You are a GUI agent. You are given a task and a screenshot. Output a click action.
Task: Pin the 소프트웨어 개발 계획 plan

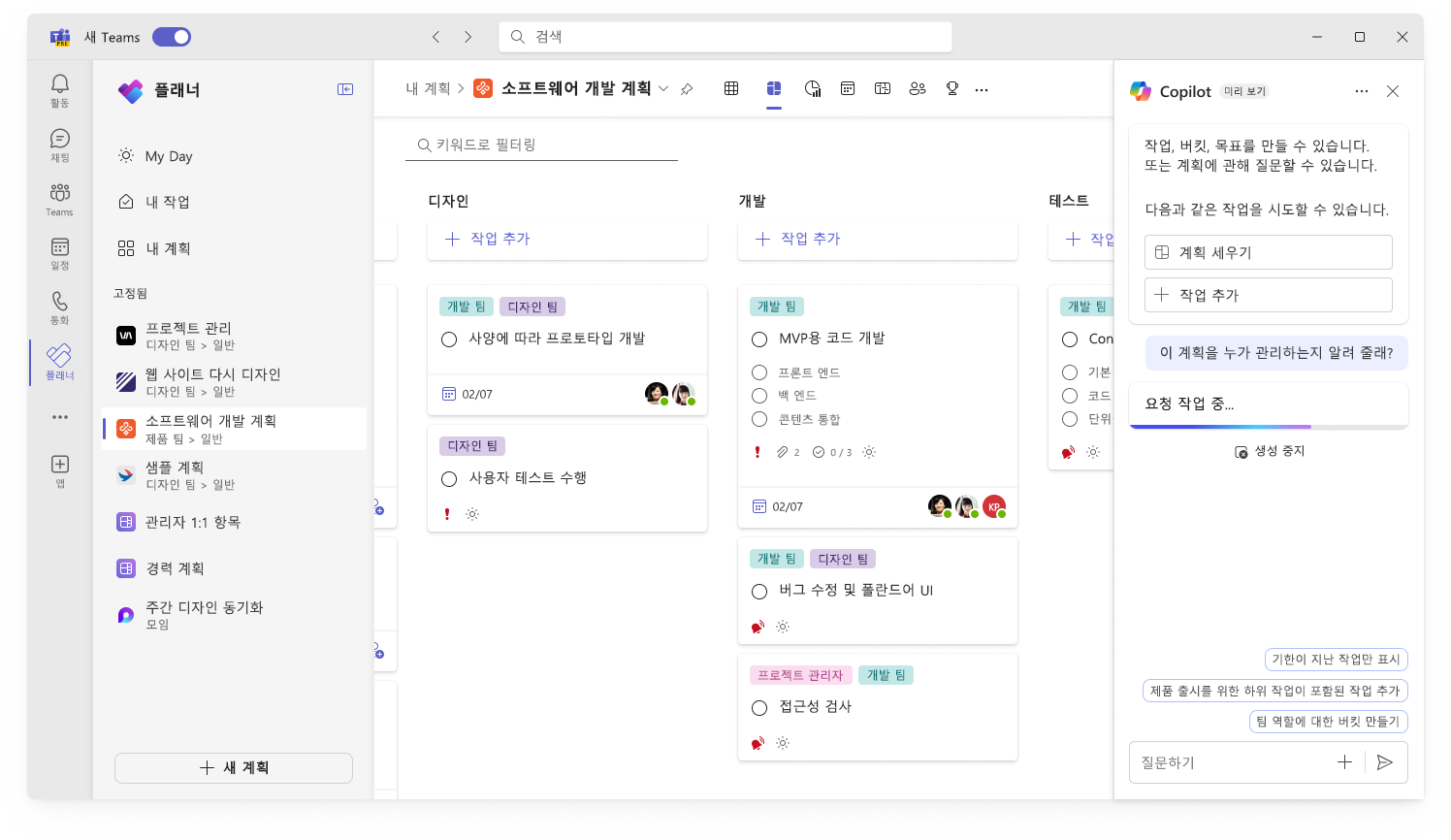[687, 89]
